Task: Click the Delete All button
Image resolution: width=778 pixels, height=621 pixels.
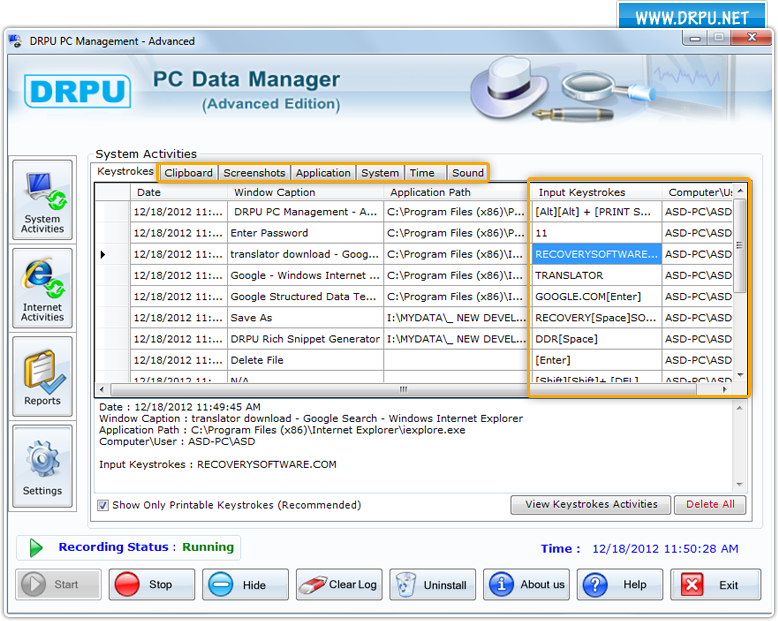Action: [x=710, y=504]
